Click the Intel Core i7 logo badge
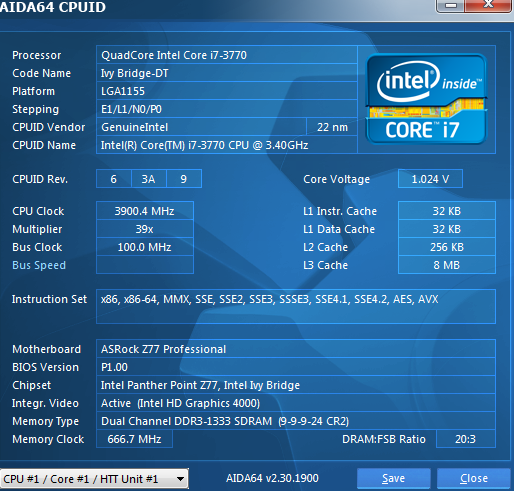Image resolution: width=514 pixels, height=491 pixels. tap(426, 99)
